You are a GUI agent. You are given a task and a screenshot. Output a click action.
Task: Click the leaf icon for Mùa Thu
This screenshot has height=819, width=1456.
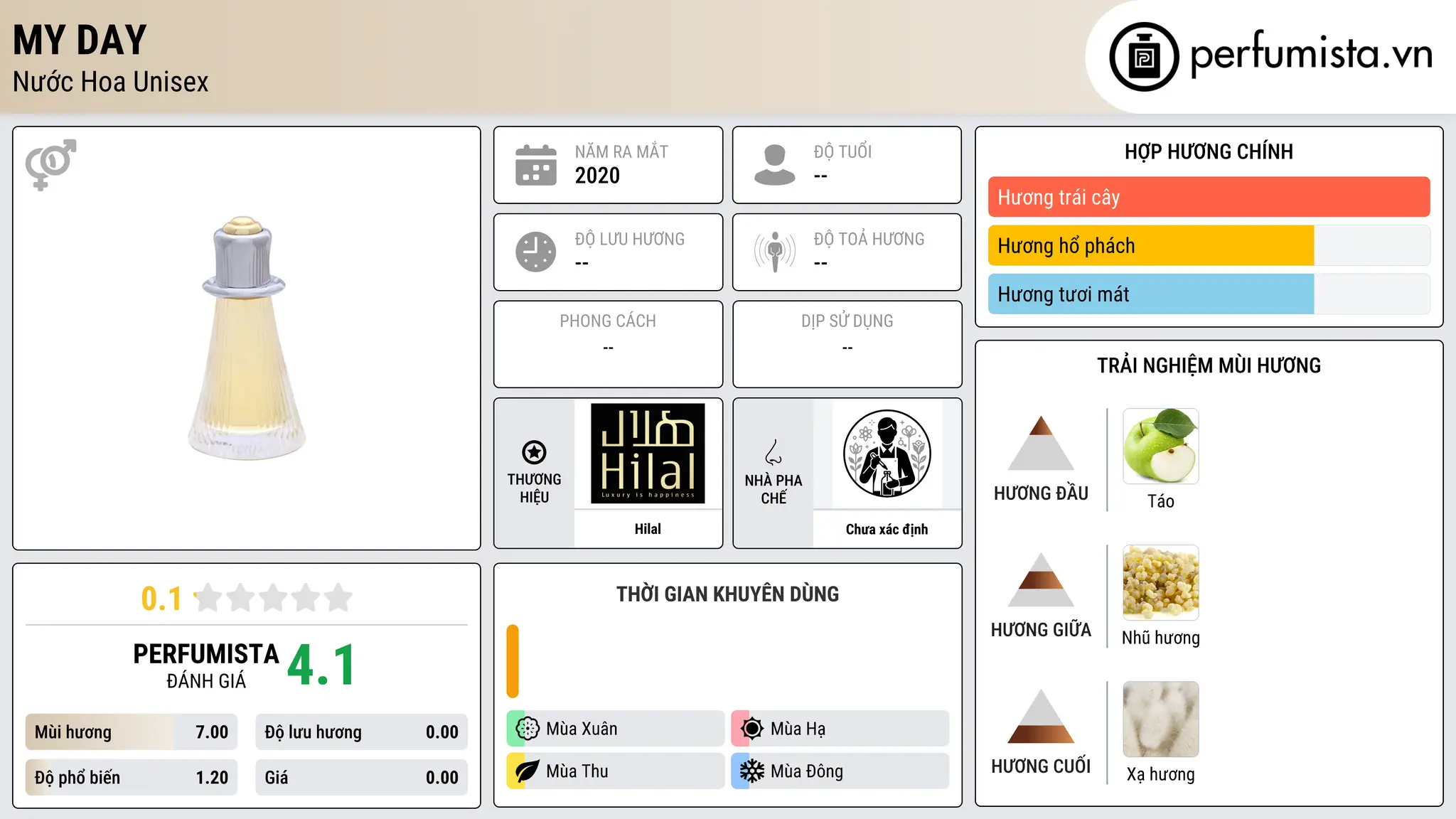click(x=527, y=771)
